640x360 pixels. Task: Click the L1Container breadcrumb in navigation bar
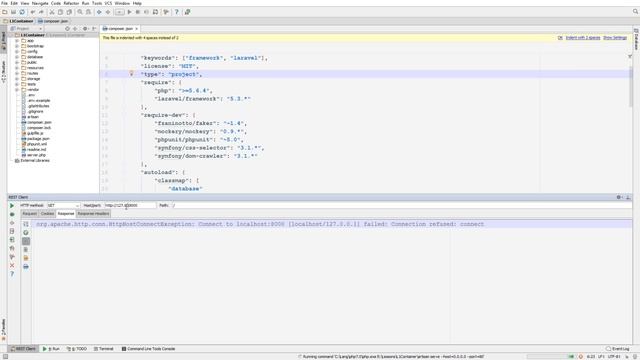tap(19, 21)
